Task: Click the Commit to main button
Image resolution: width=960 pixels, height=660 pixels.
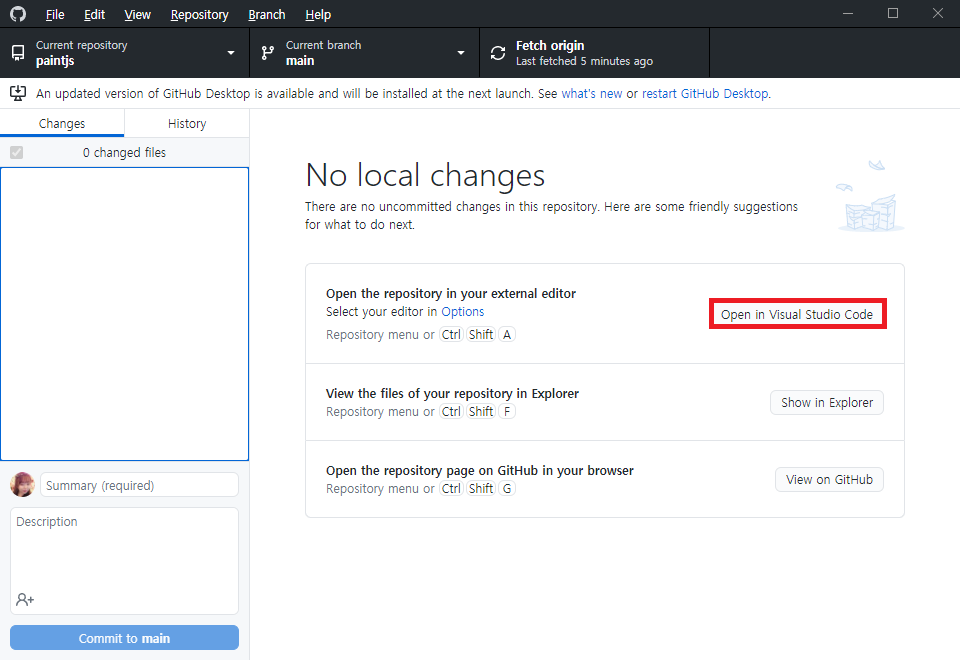Action: point(124,638)
